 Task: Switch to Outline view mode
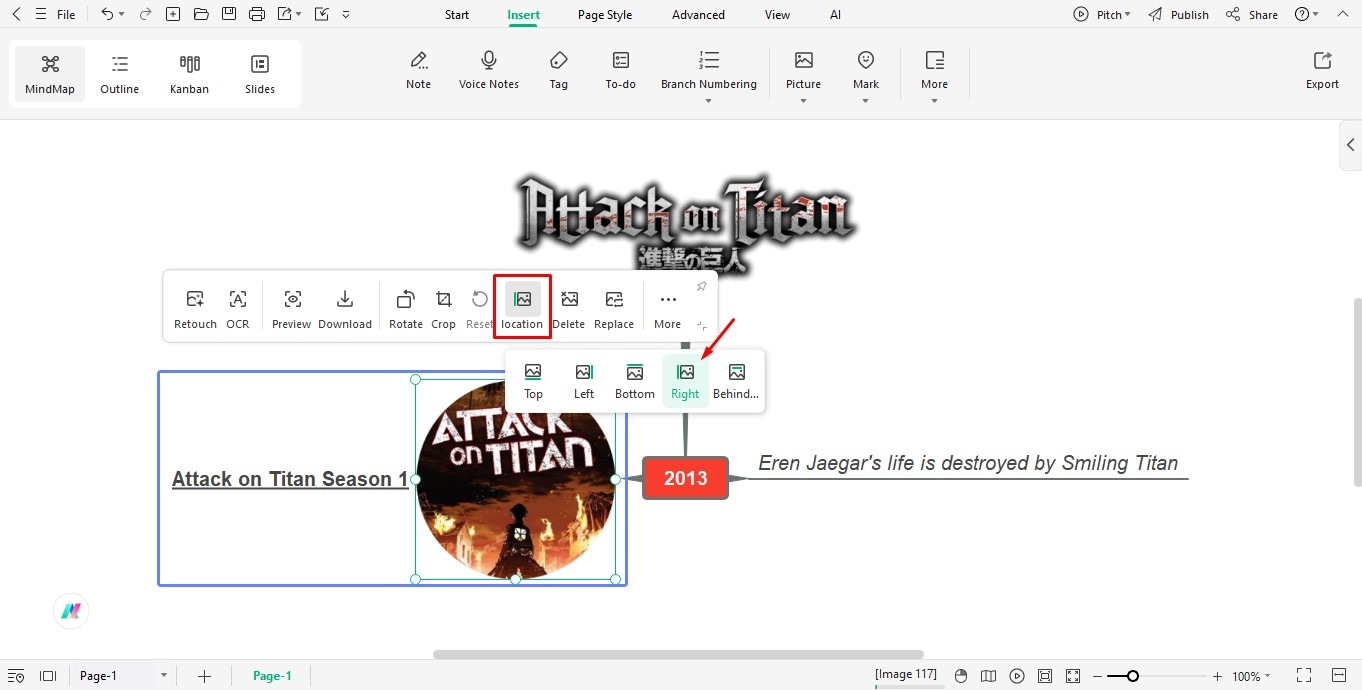click(x=120, y=74)
